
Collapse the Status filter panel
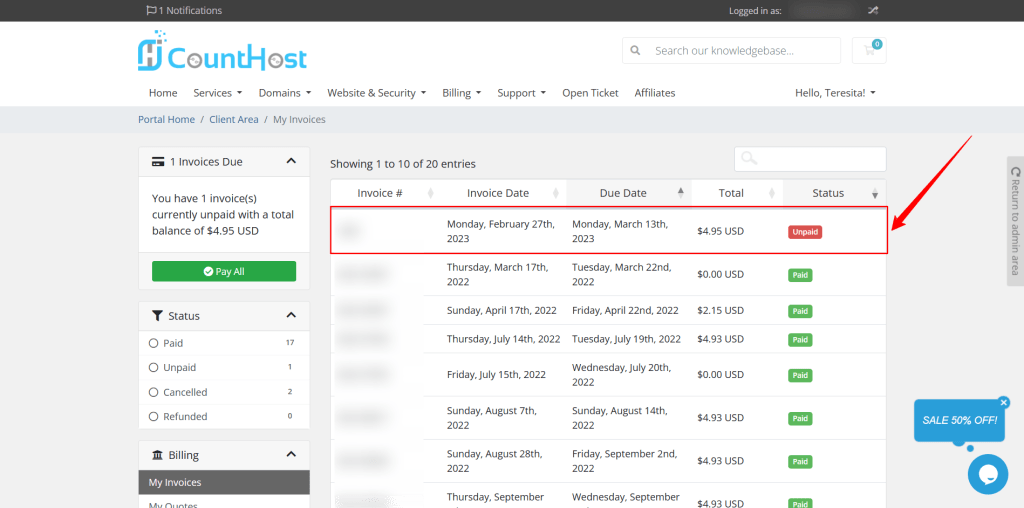click(291, 315)
